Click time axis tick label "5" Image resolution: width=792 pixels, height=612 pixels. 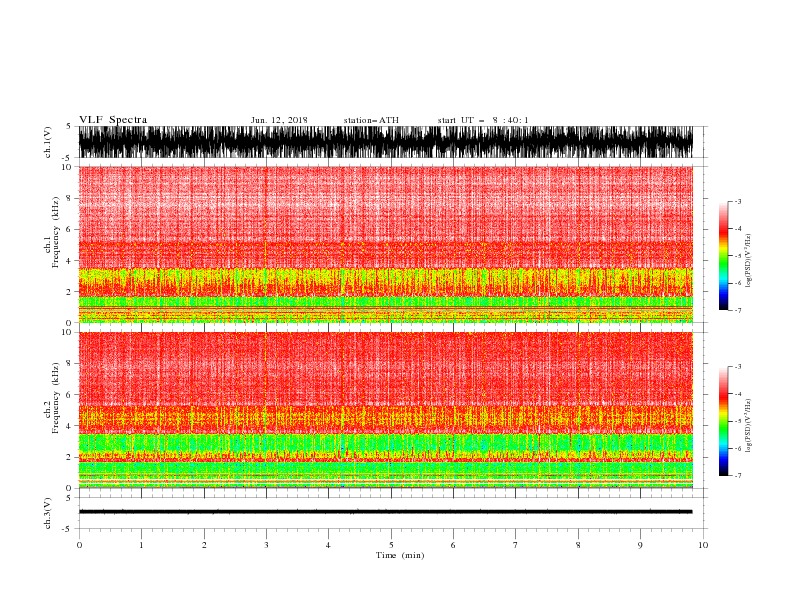(391, 545)
